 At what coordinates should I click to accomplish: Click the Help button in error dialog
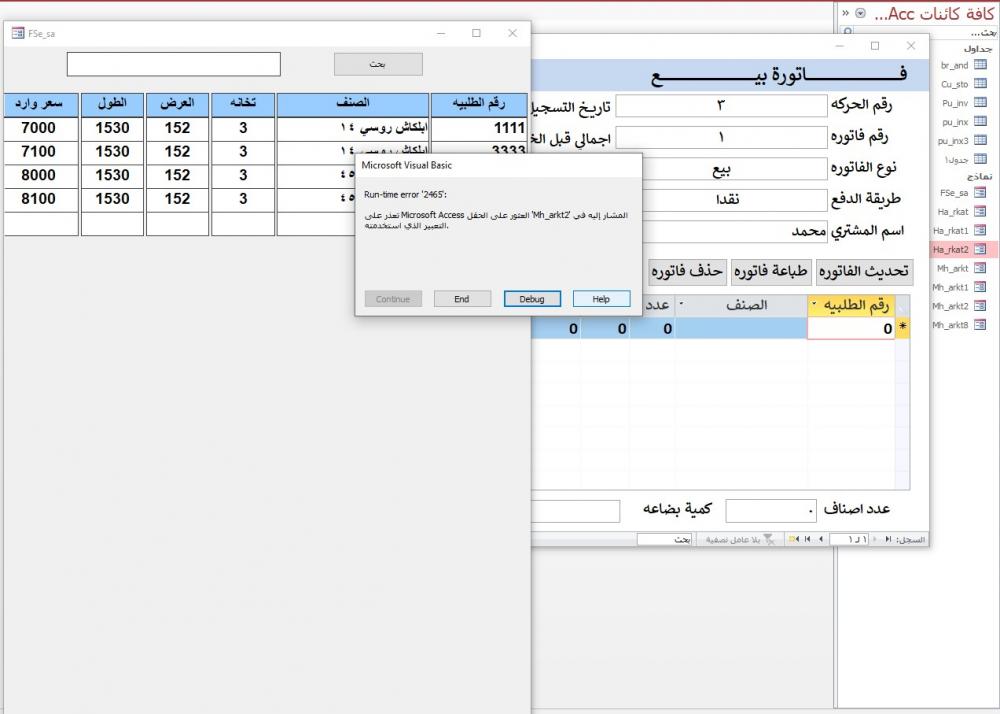point(601,299)
